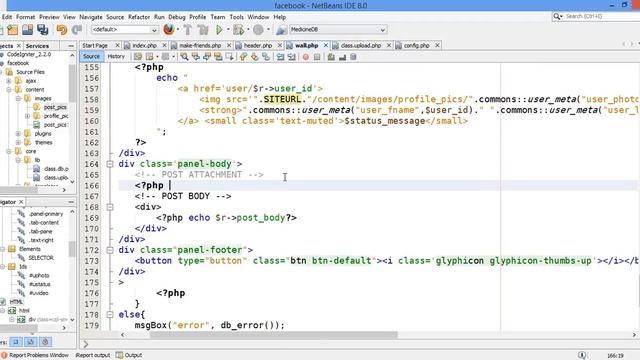
Task: Toggle the third Navigator filter button
Action: point(45,342)
